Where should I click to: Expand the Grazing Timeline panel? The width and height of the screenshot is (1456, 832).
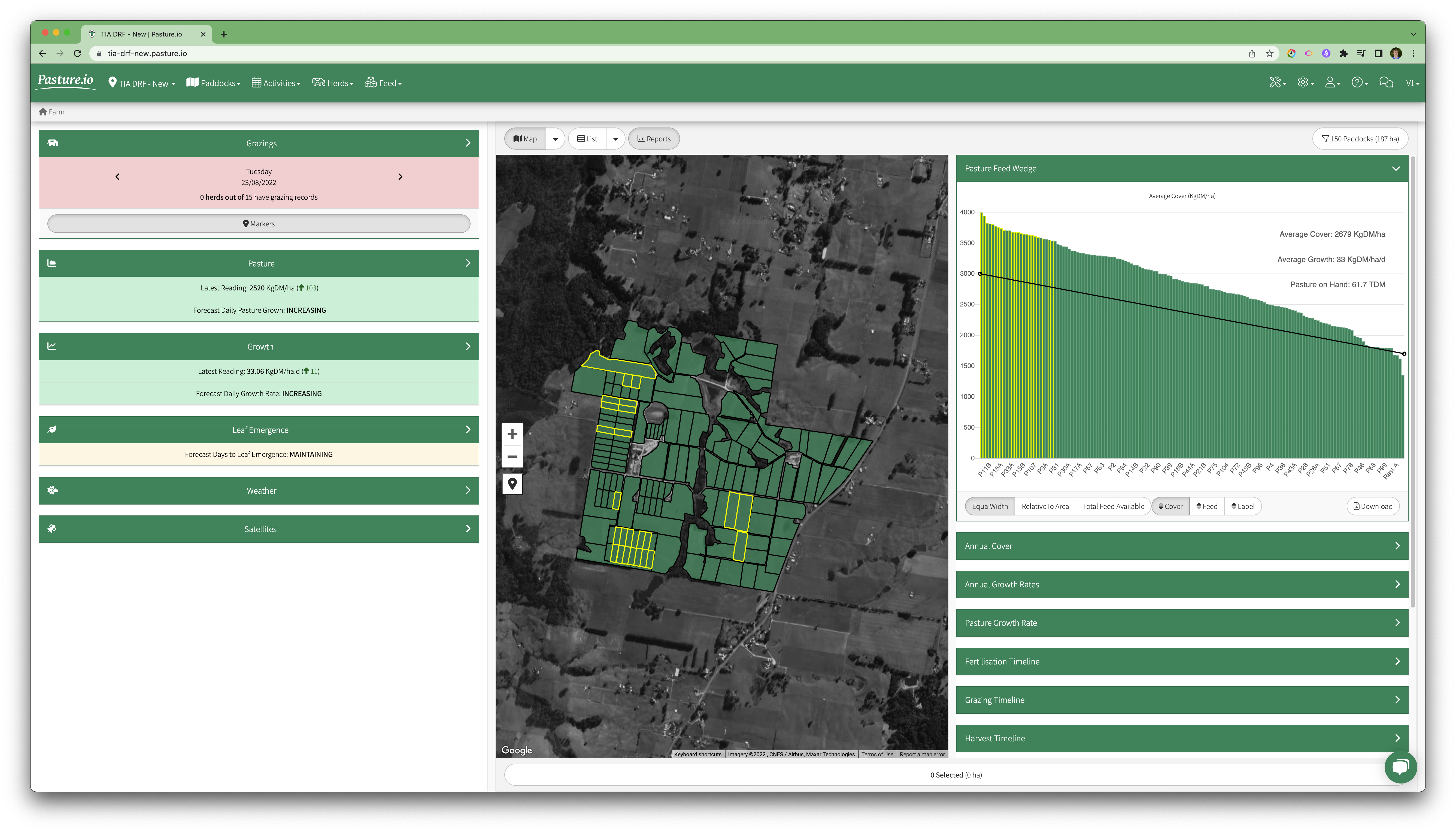pos(1182,699)
